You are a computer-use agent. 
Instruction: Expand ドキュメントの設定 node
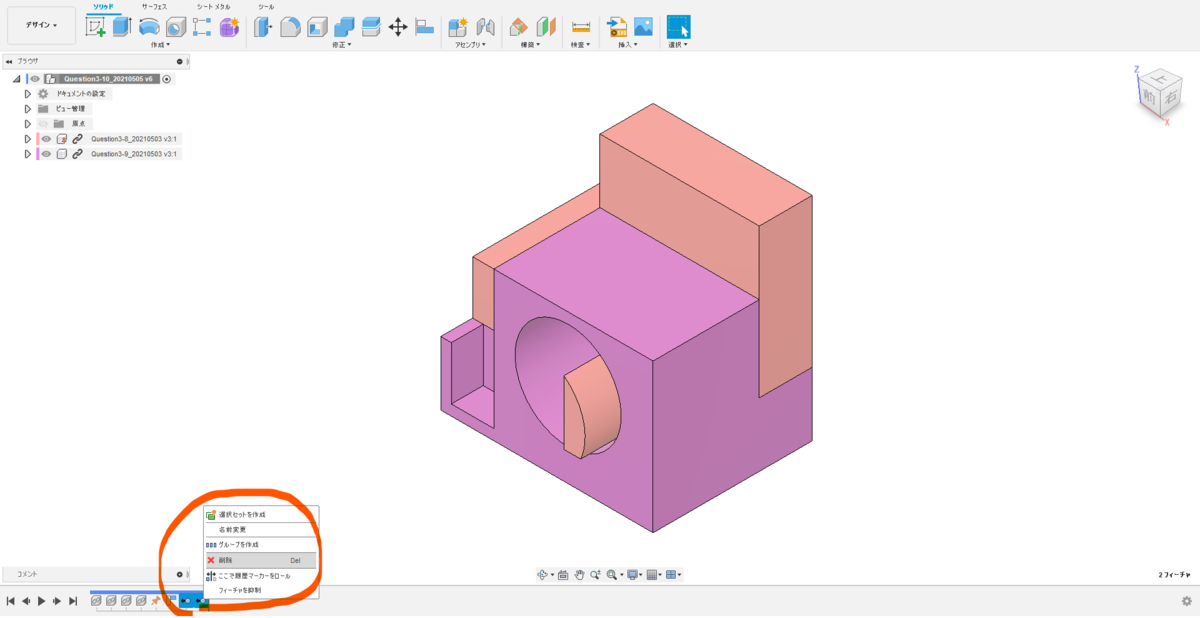click(x=28, y=93)
